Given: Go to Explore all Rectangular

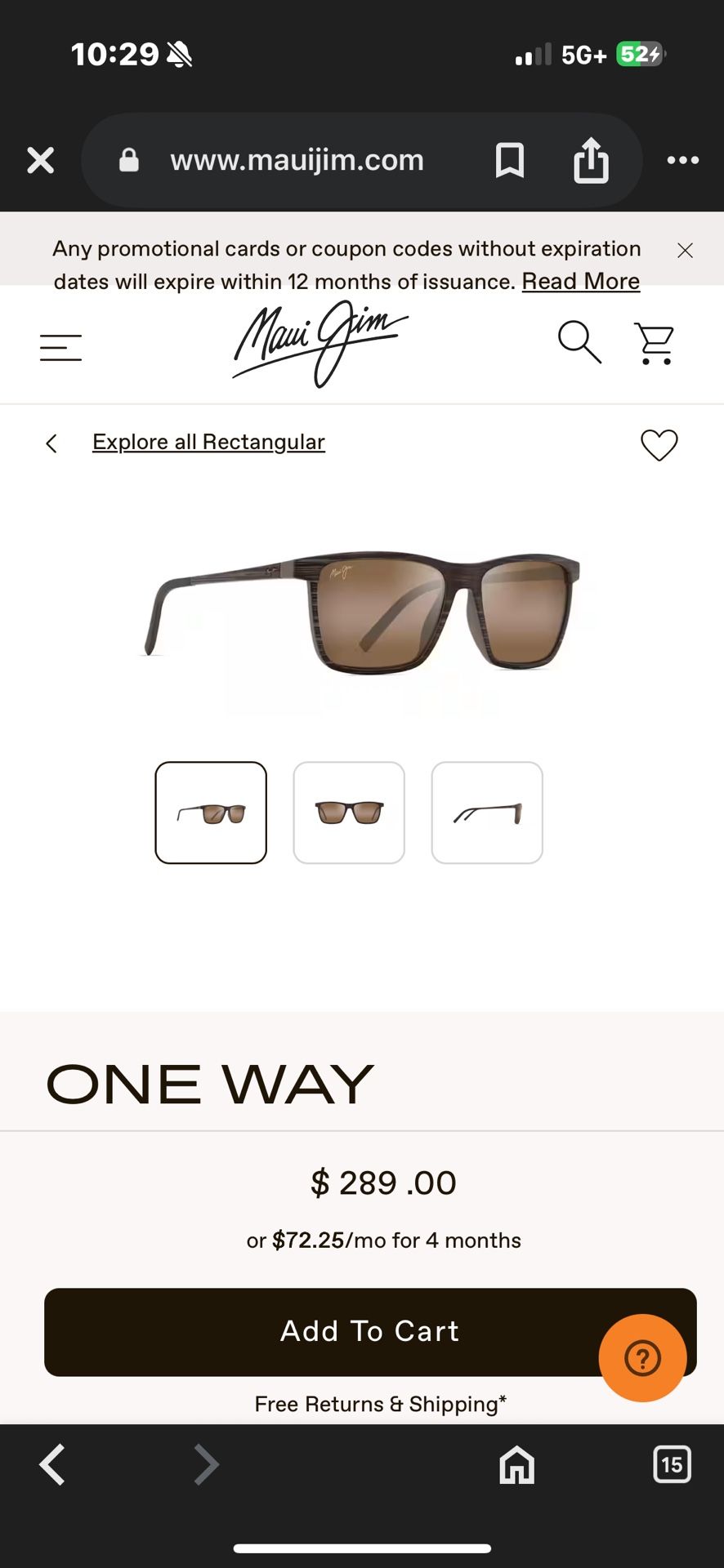Looking at the screenshot, I should click(x=208, y=442).
